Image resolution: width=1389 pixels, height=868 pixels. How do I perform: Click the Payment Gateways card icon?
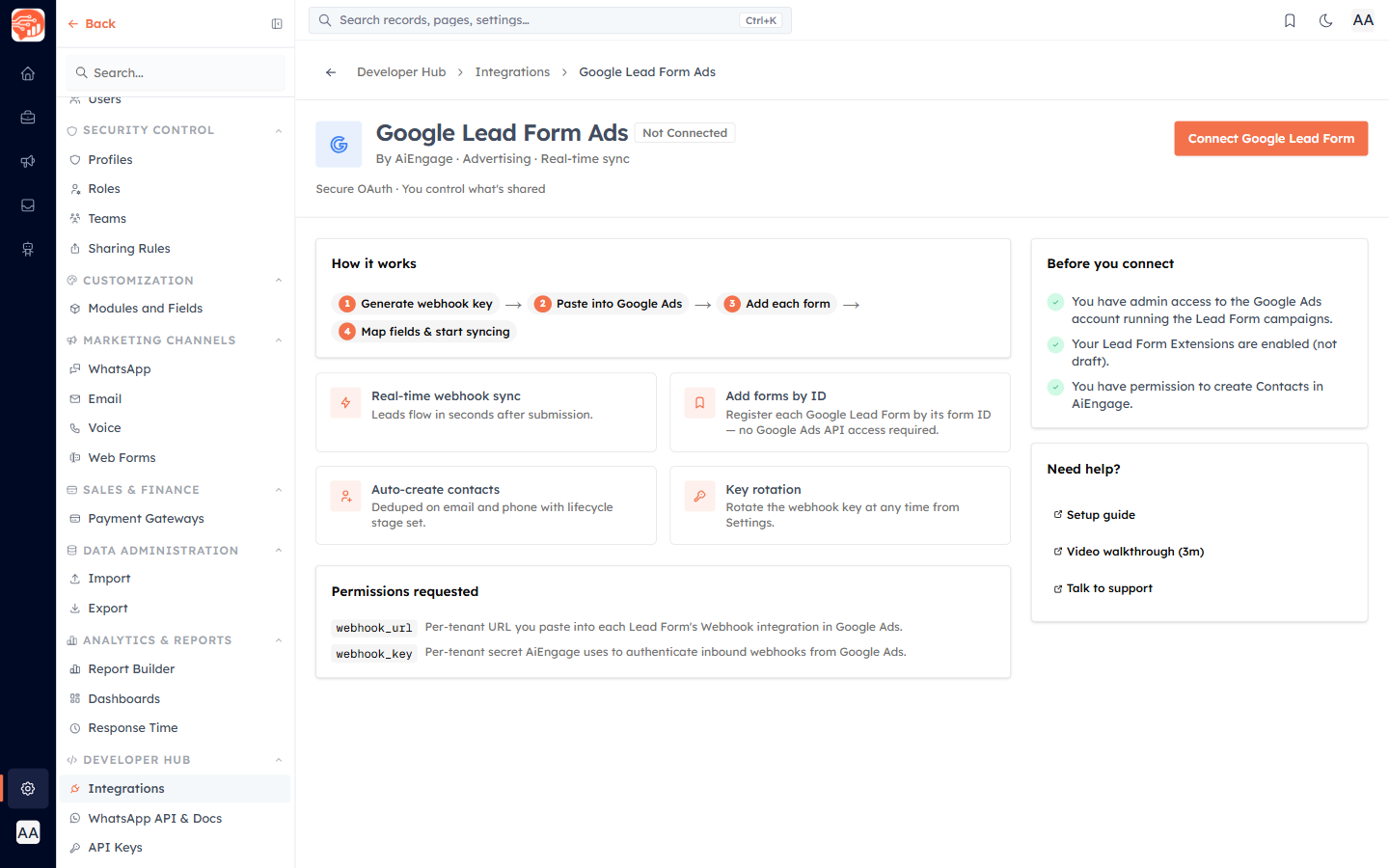tap(75, 519)
